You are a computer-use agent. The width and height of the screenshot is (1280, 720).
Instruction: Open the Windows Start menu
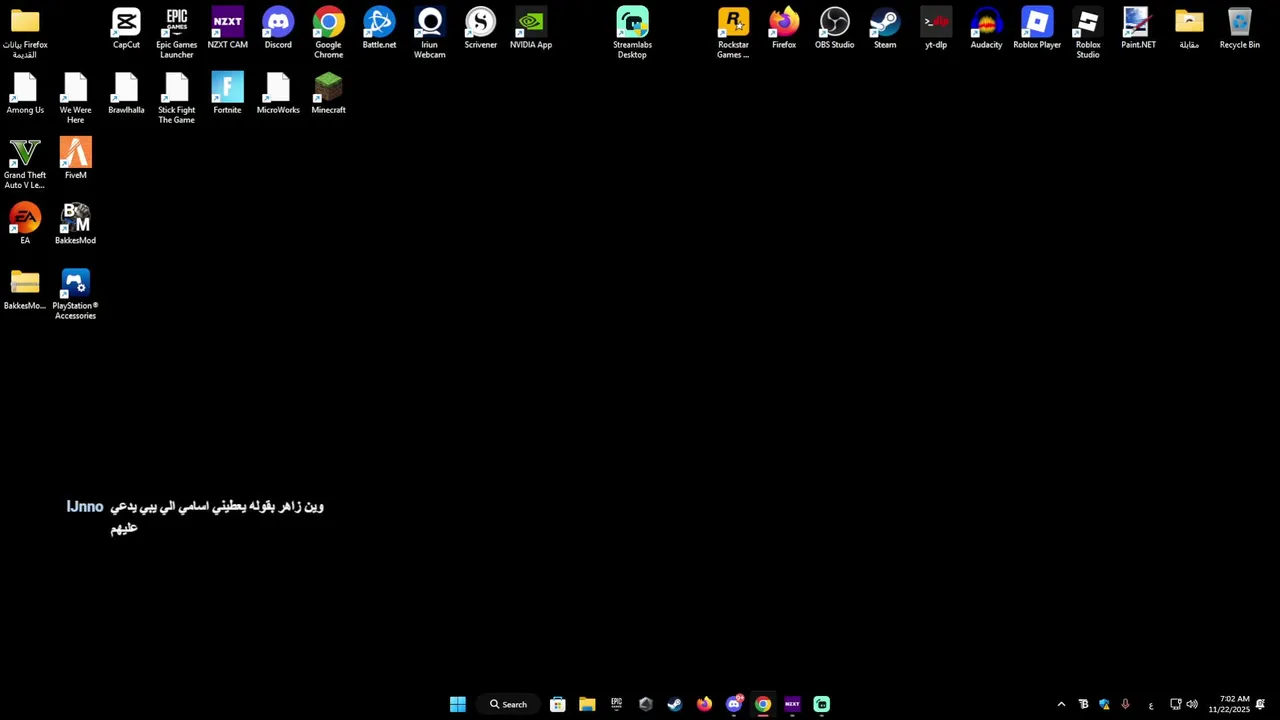tap(458, 704)
